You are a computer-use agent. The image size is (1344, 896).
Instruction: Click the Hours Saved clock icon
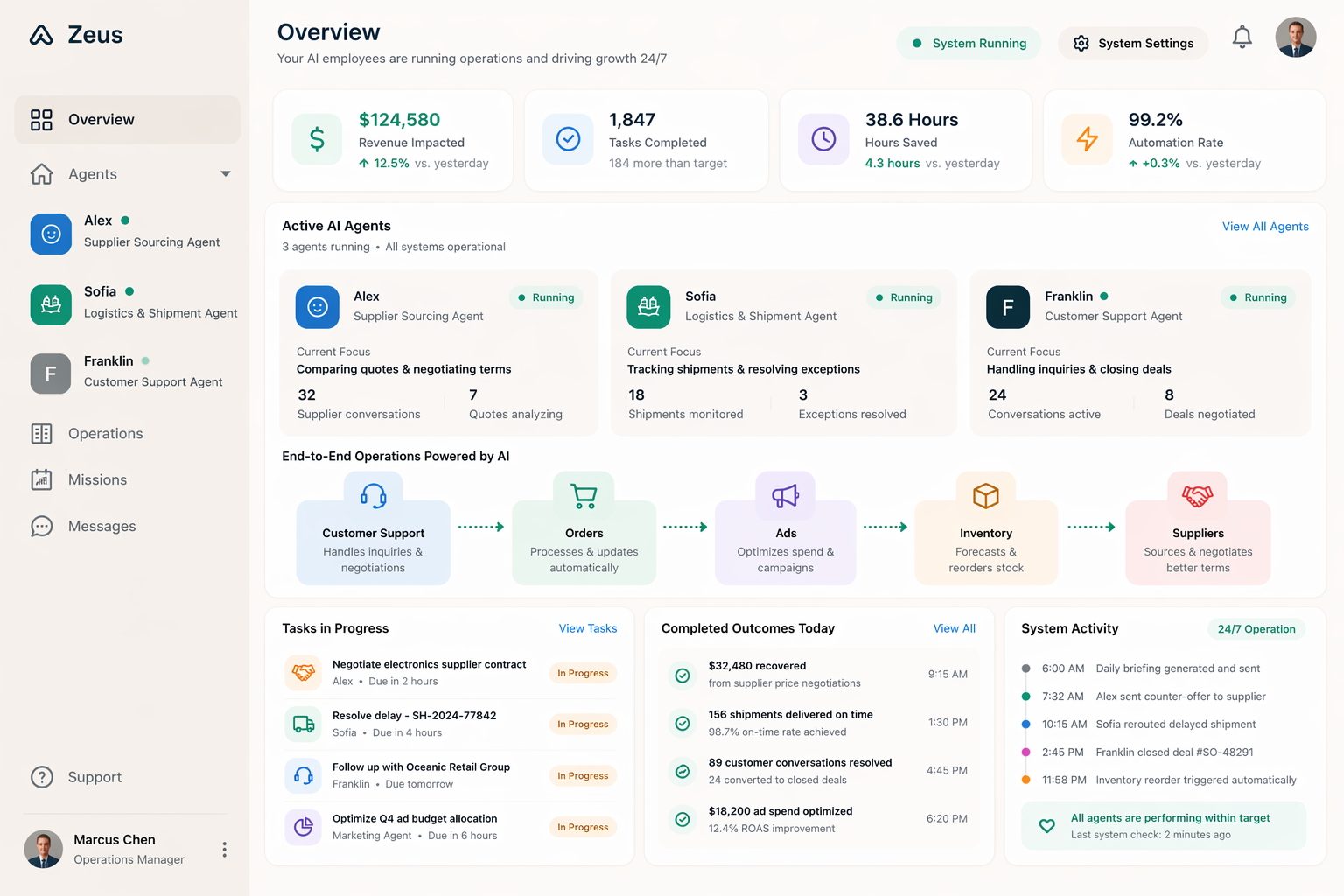tap(823, 139)
